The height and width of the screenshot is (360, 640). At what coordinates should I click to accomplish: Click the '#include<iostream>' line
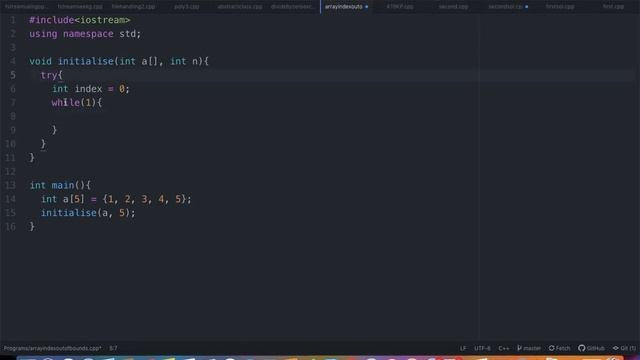point(80,20)
